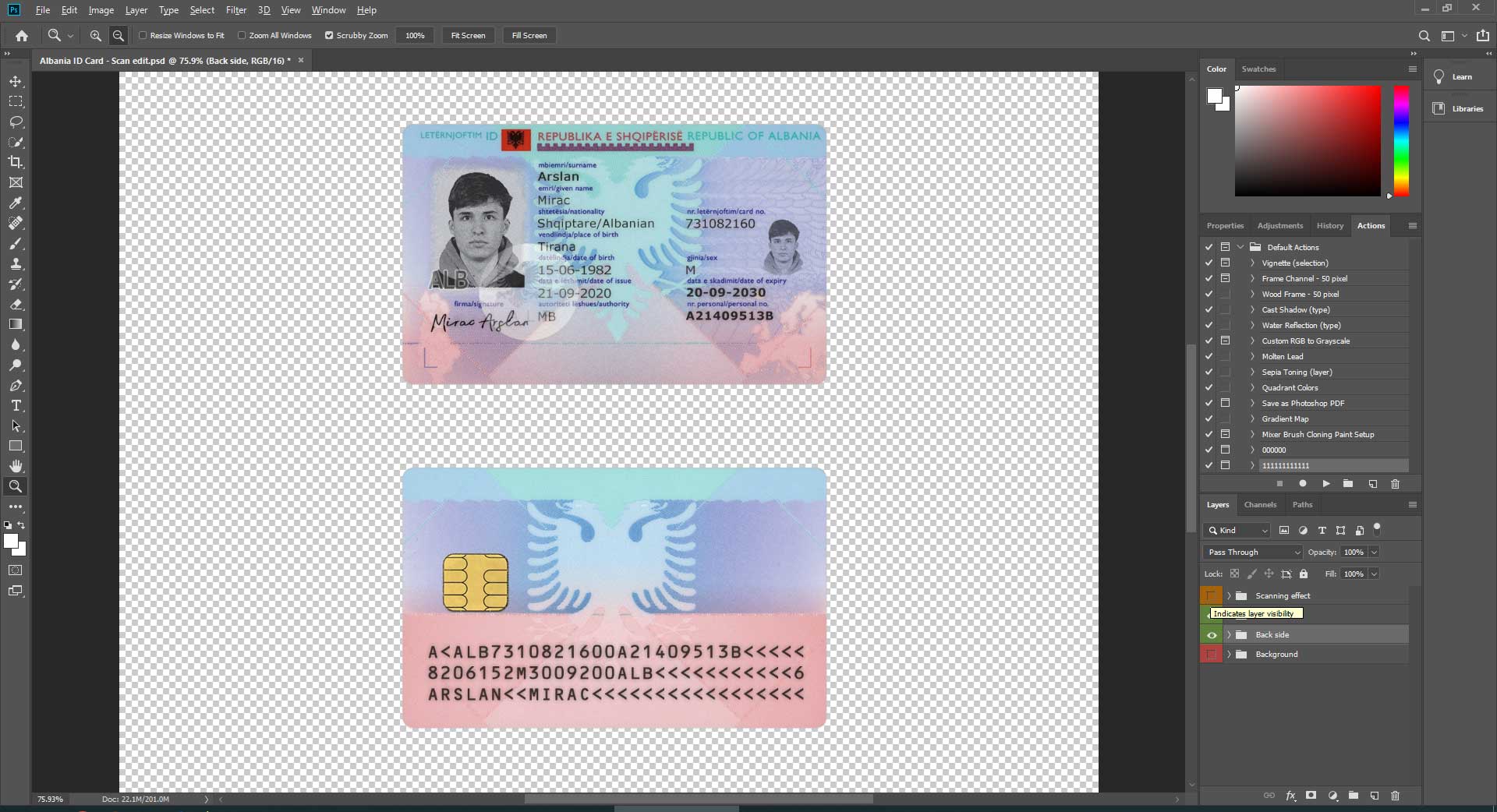Screen dimensions: 1497x812
Task: Add a layer mask
Action: click(1311, 796)
